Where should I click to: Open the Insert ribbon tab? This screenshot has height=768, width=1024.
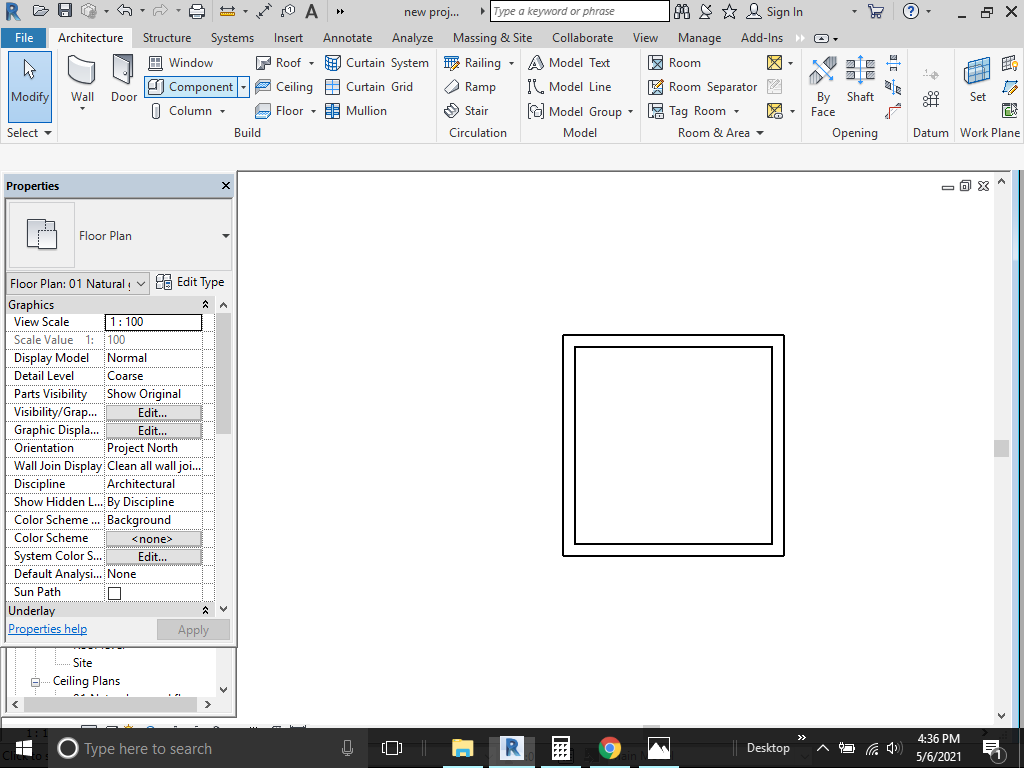tap(288, 38)
